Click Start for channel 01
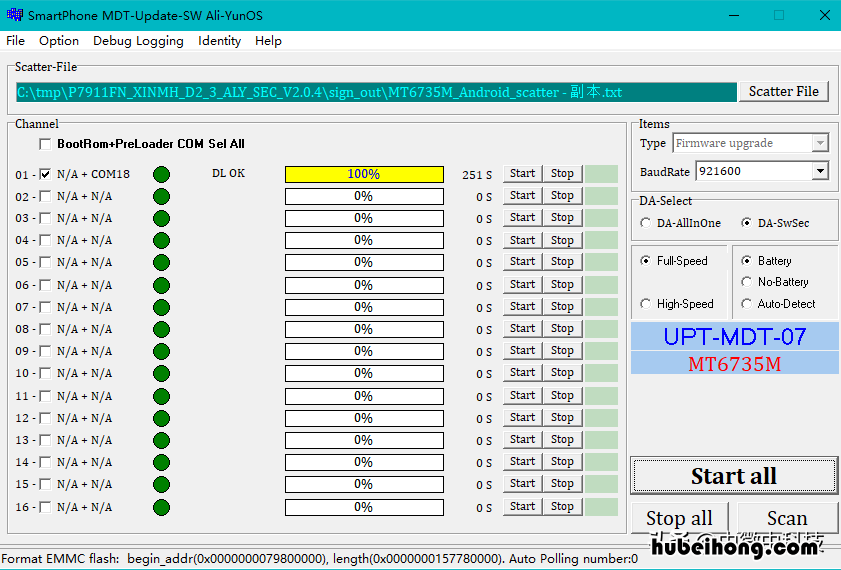841x570 pixels. point(522,174)
